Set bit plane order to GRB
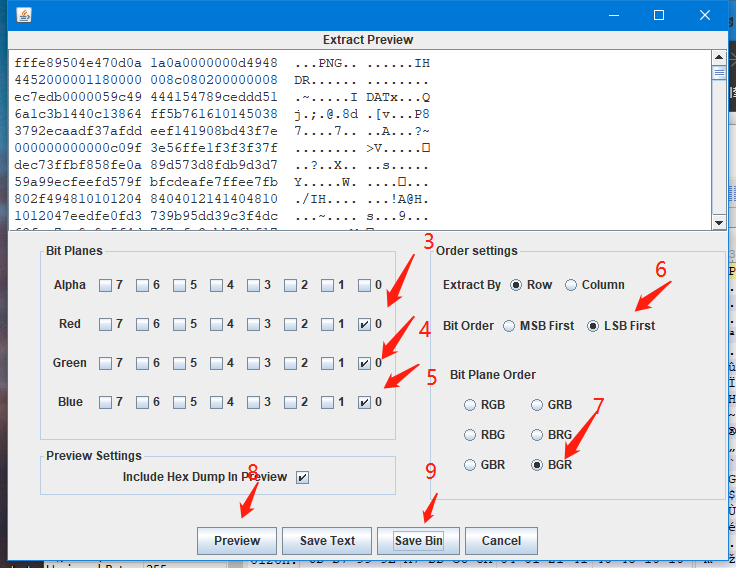 (x=537, y=405)
